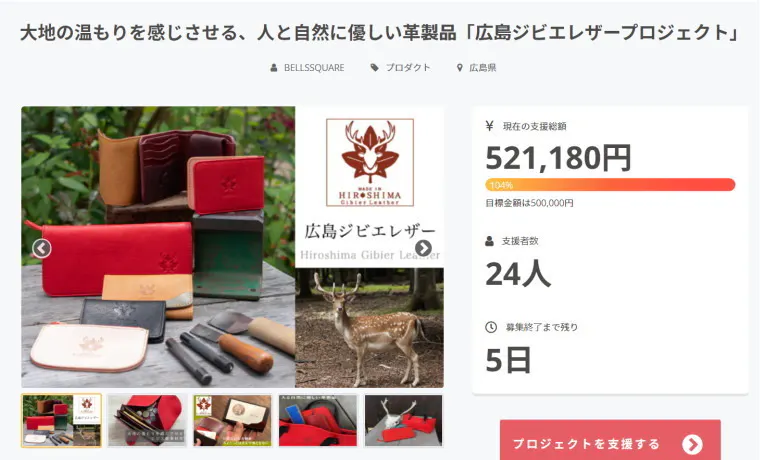The width and height of the screenshot is (760, 460).
Task: Click the 104% funding progress bar
Action: coord(610,185)
